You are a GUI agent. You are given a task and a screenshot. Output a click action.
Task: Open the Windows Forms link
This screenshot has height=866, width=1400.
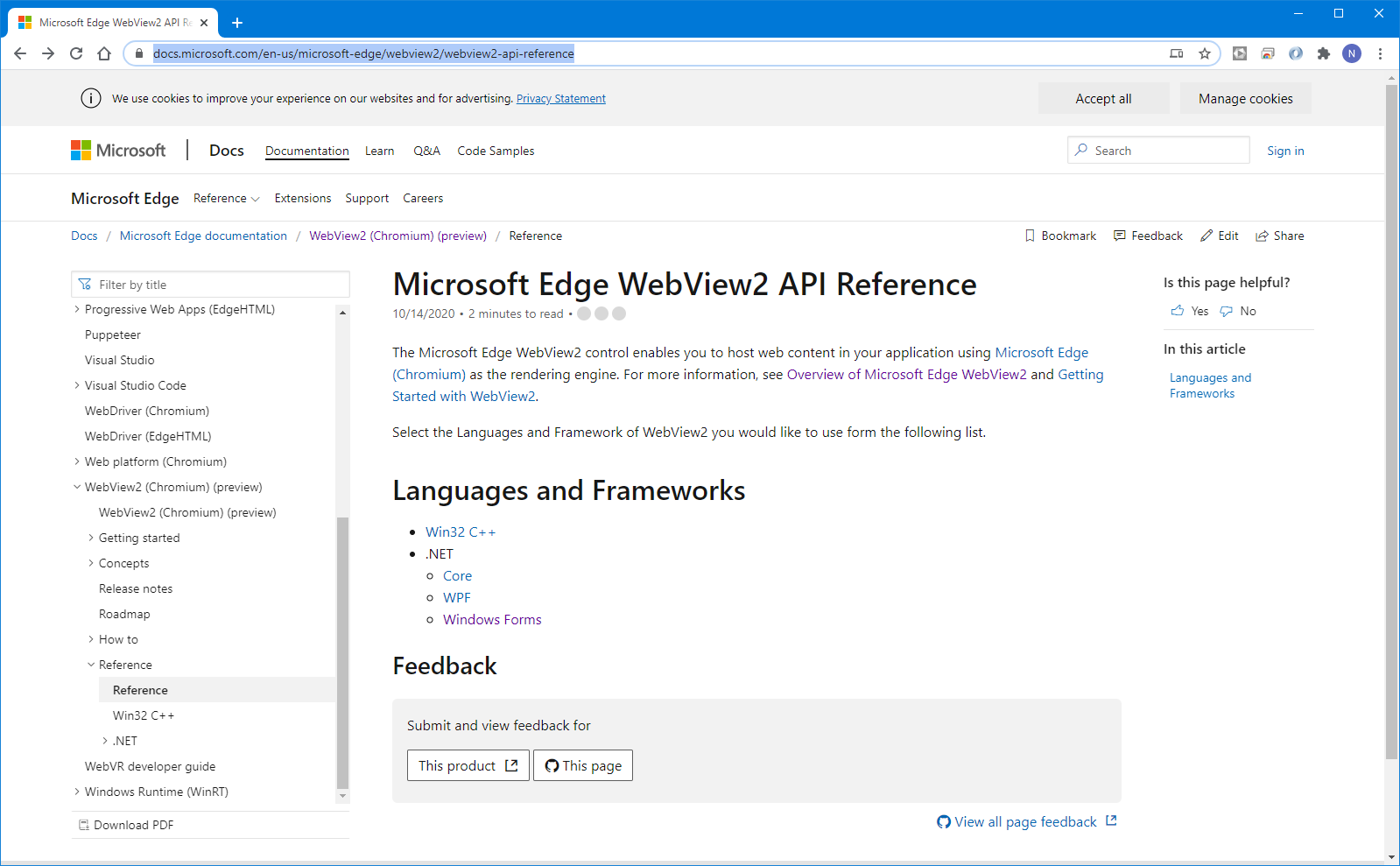click(492, 620)
